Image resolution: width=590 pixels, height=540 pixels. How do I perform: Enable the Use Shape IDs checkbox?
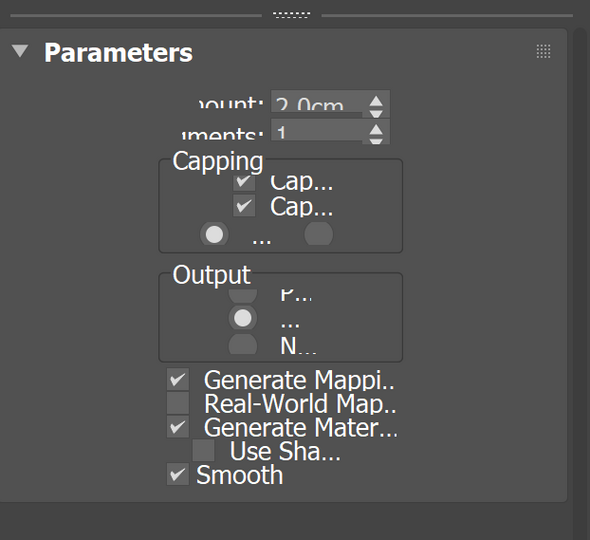(x=204, y=450)
